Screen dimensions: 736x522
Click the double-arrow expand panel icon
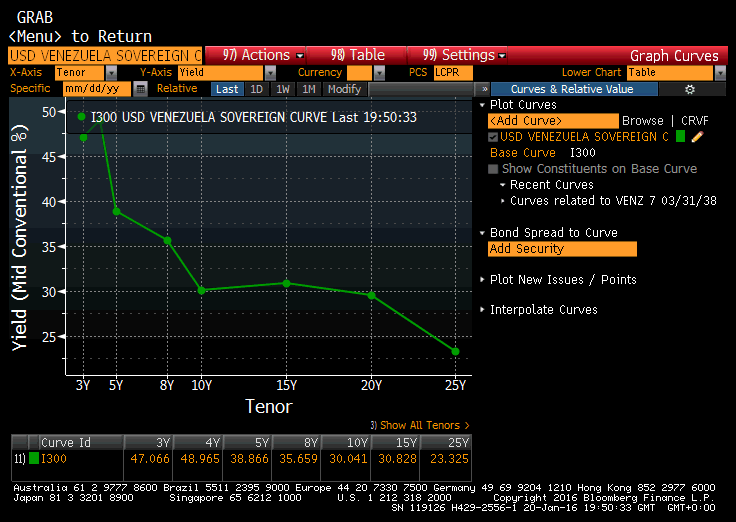coord(484,89)
